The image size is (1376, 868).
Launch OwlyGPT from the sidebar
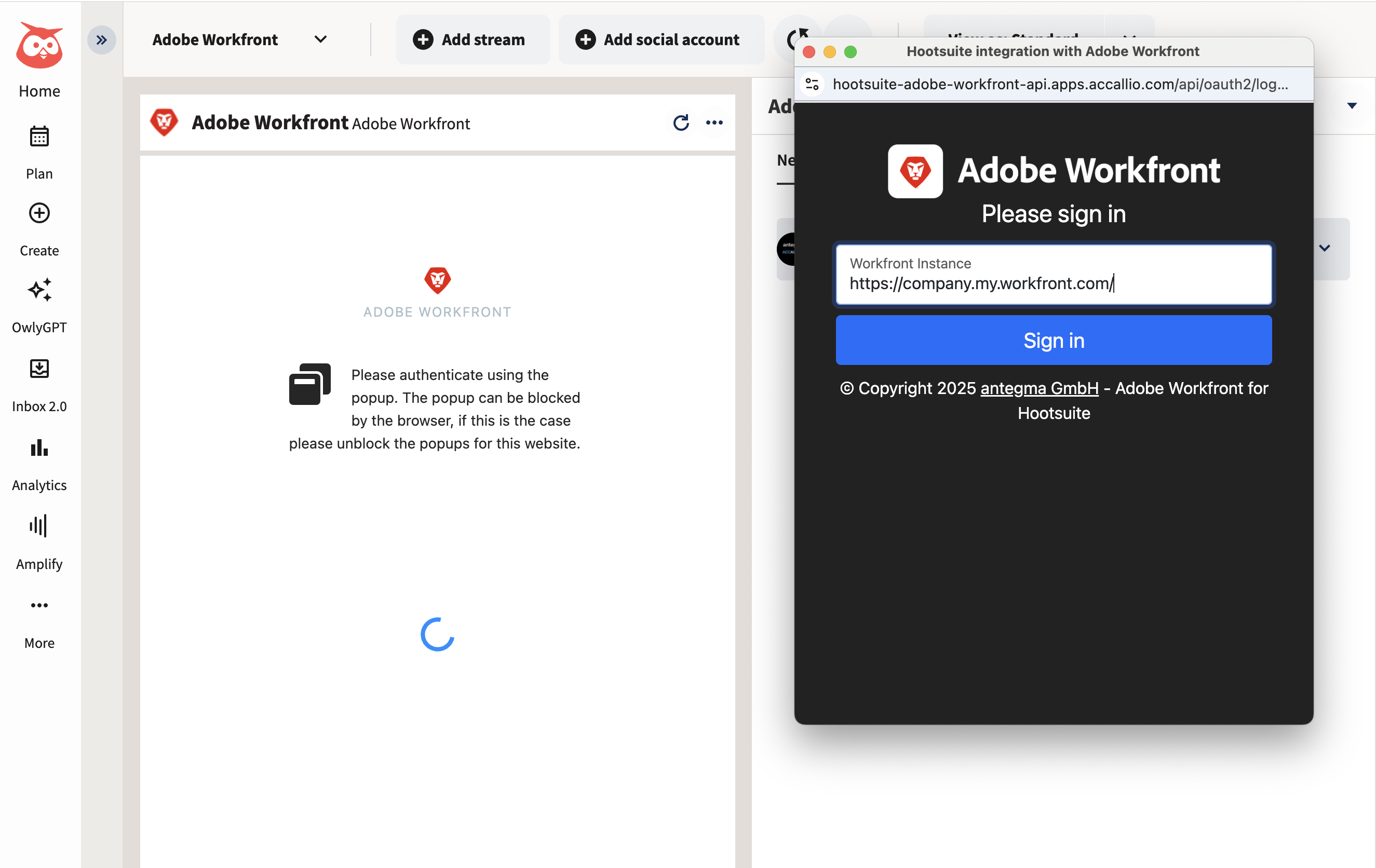39,306
